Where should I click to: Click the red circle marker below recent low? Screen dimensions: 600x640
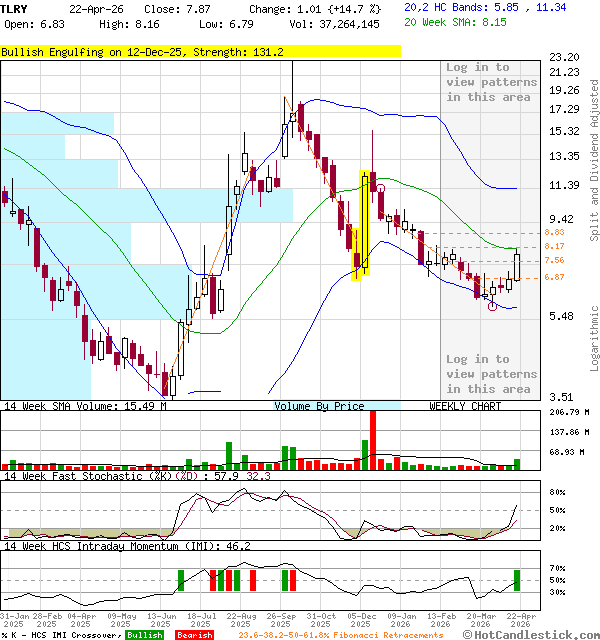point(491,306)
